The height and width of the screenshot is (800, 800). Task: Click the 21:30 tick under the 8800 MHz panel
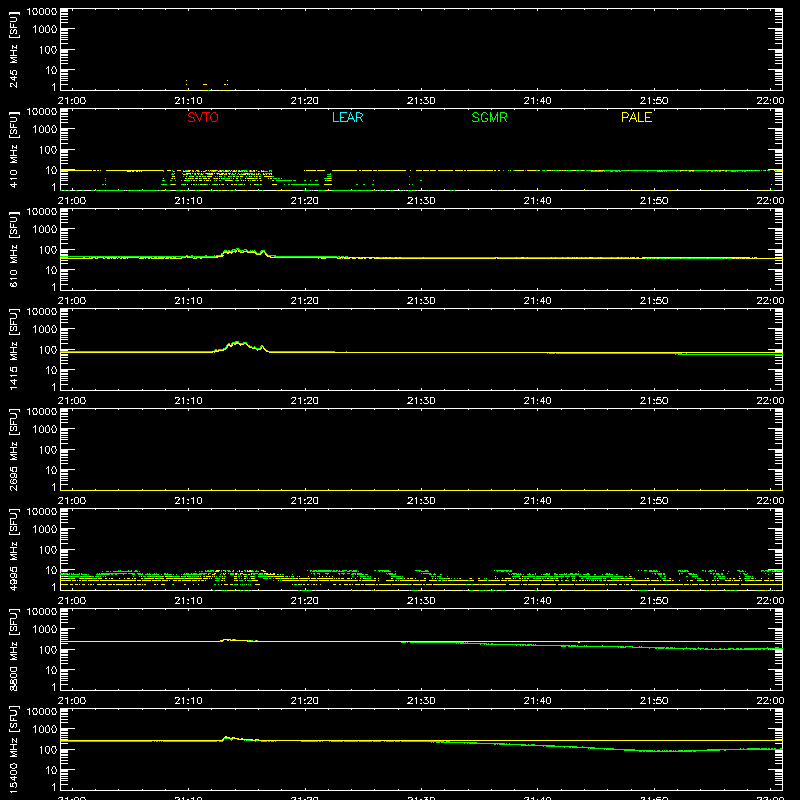[x=421, y=701]
